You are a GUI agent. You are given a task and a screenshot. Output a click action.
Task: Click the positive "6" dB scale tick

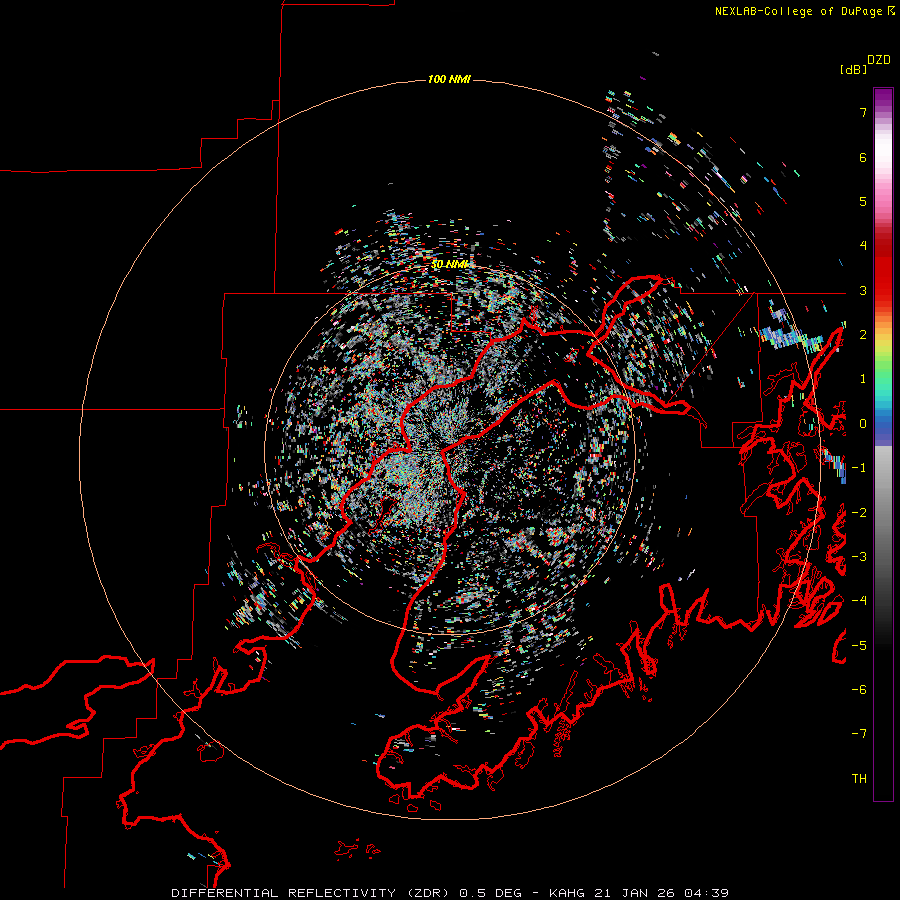tap(863, 157)
